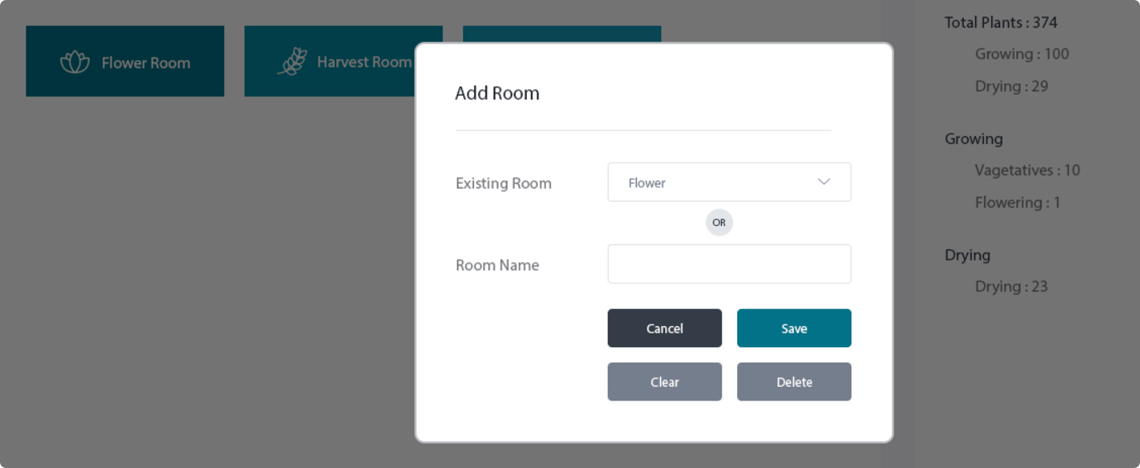Expand the Existing Room dropdown chevron
The width and height of the screenshot is (1140, 468).
[x=824, y=182]
